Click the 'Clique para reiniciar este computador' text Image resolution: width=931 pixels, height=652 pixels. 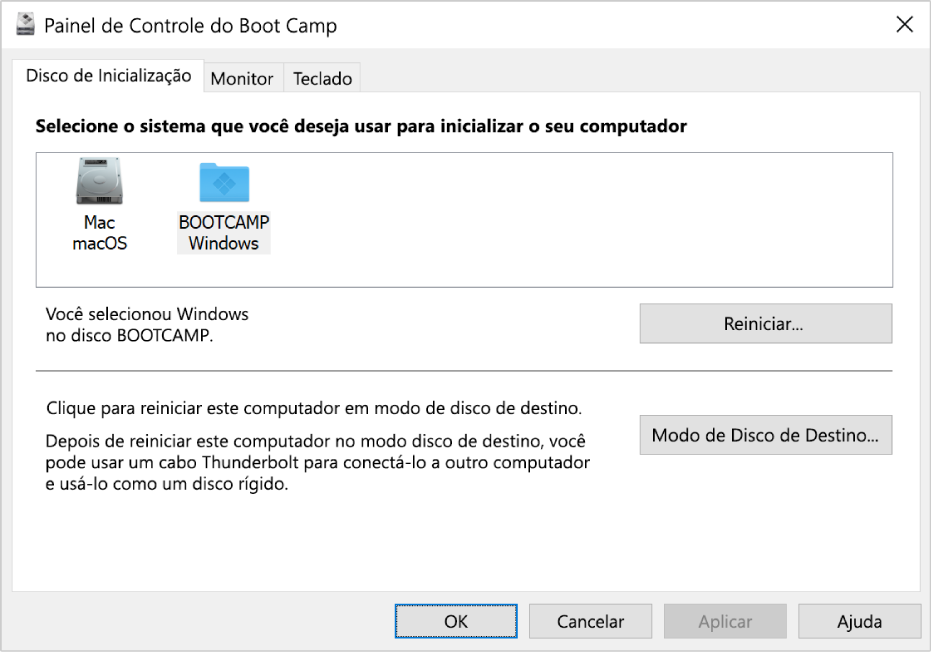point(314,409)
